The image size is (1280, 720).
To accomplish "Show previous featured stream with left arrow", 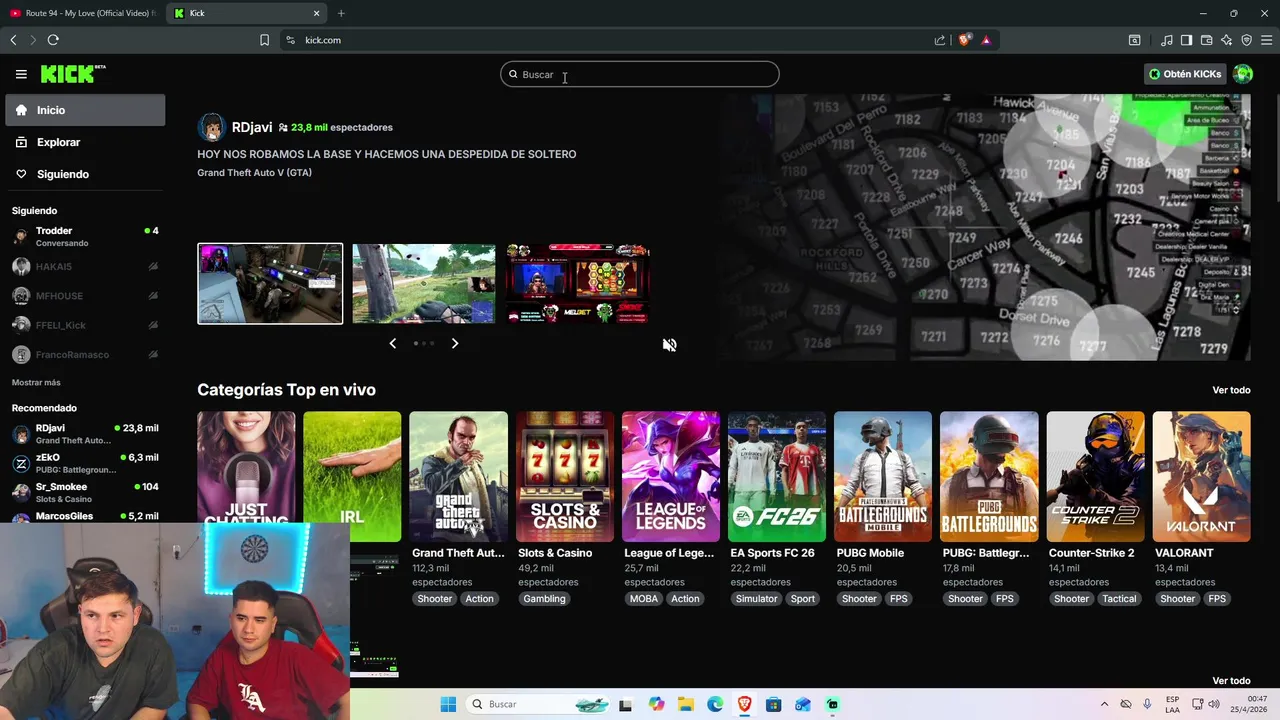I will pyautogui.click(x=392, y=343).
